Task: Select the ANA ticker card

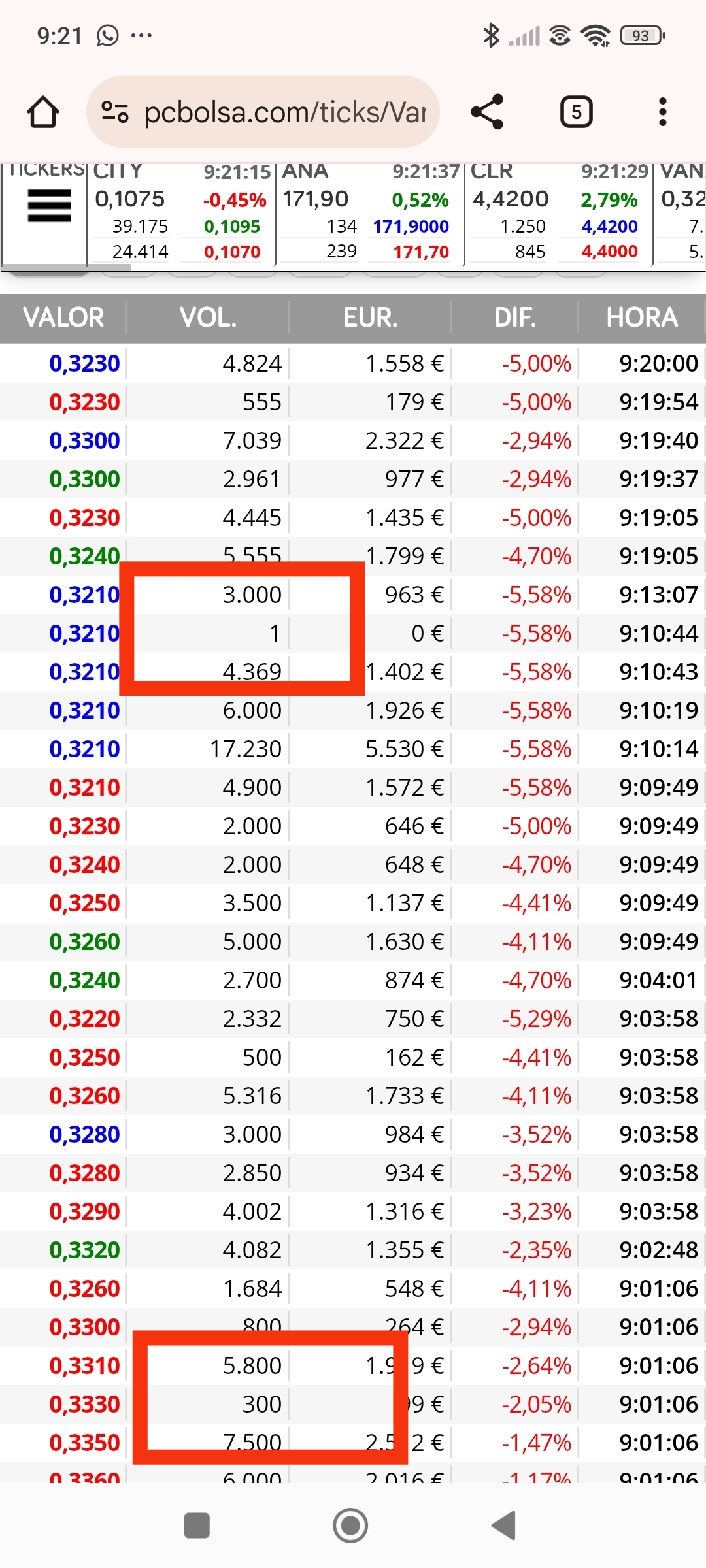Action: (370, 213)
